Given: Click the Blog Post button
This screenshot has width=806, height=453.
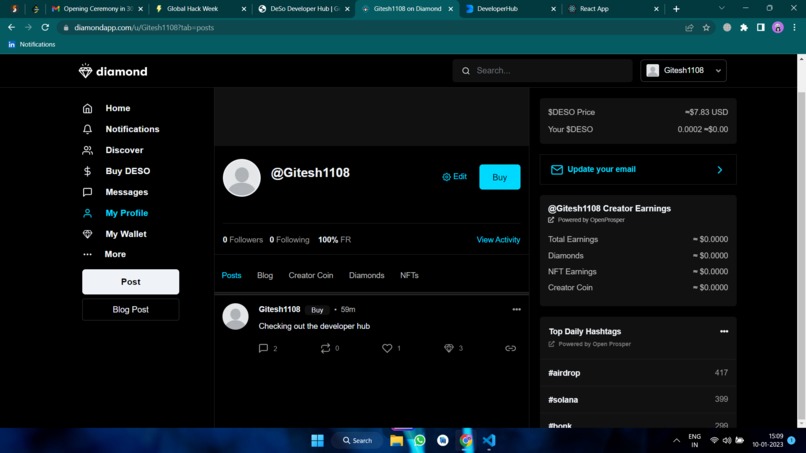Looking at the screenshot, I should pyautogui.click(x=131, y=310).
